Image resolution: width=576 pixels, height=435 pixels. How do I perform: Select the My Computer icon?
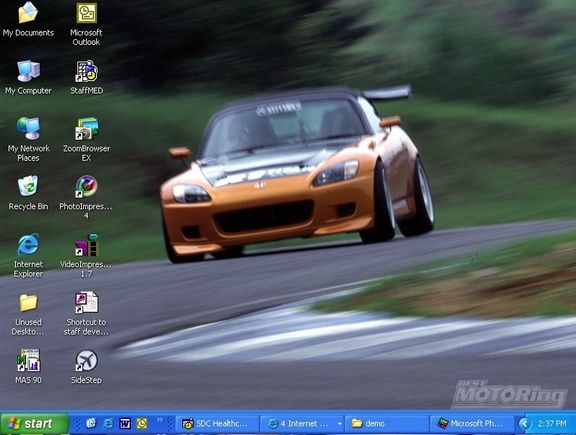pyautogui.click(x=28, y=77)
